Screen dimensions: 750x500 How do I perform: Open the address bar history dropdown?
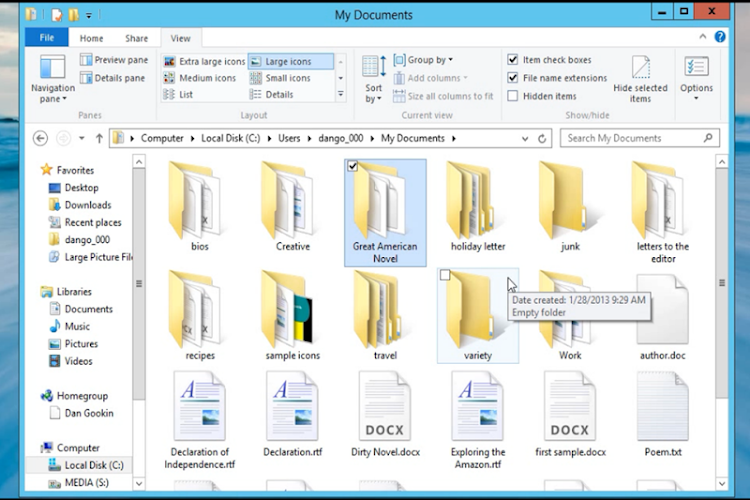(525, 139)
